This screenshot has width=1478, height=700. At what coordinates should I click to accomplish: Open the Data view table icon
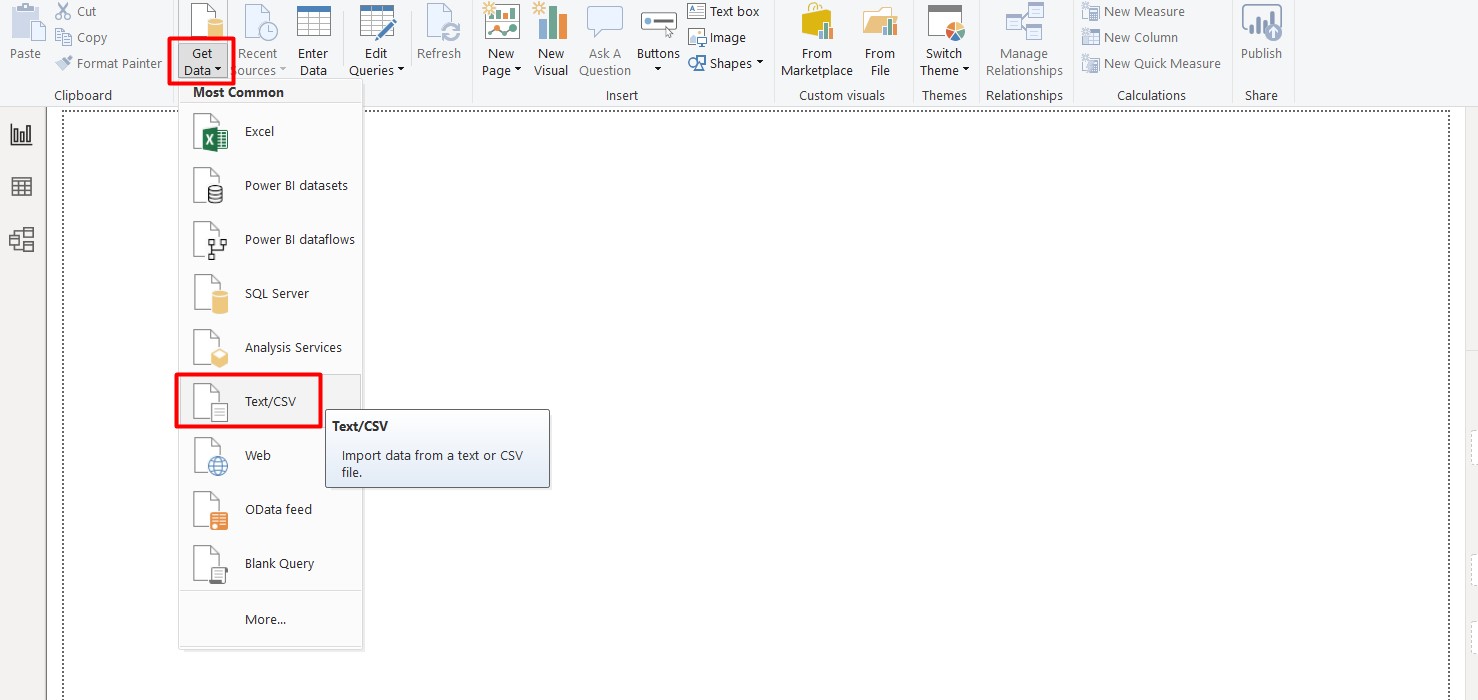tap(21, 187)
